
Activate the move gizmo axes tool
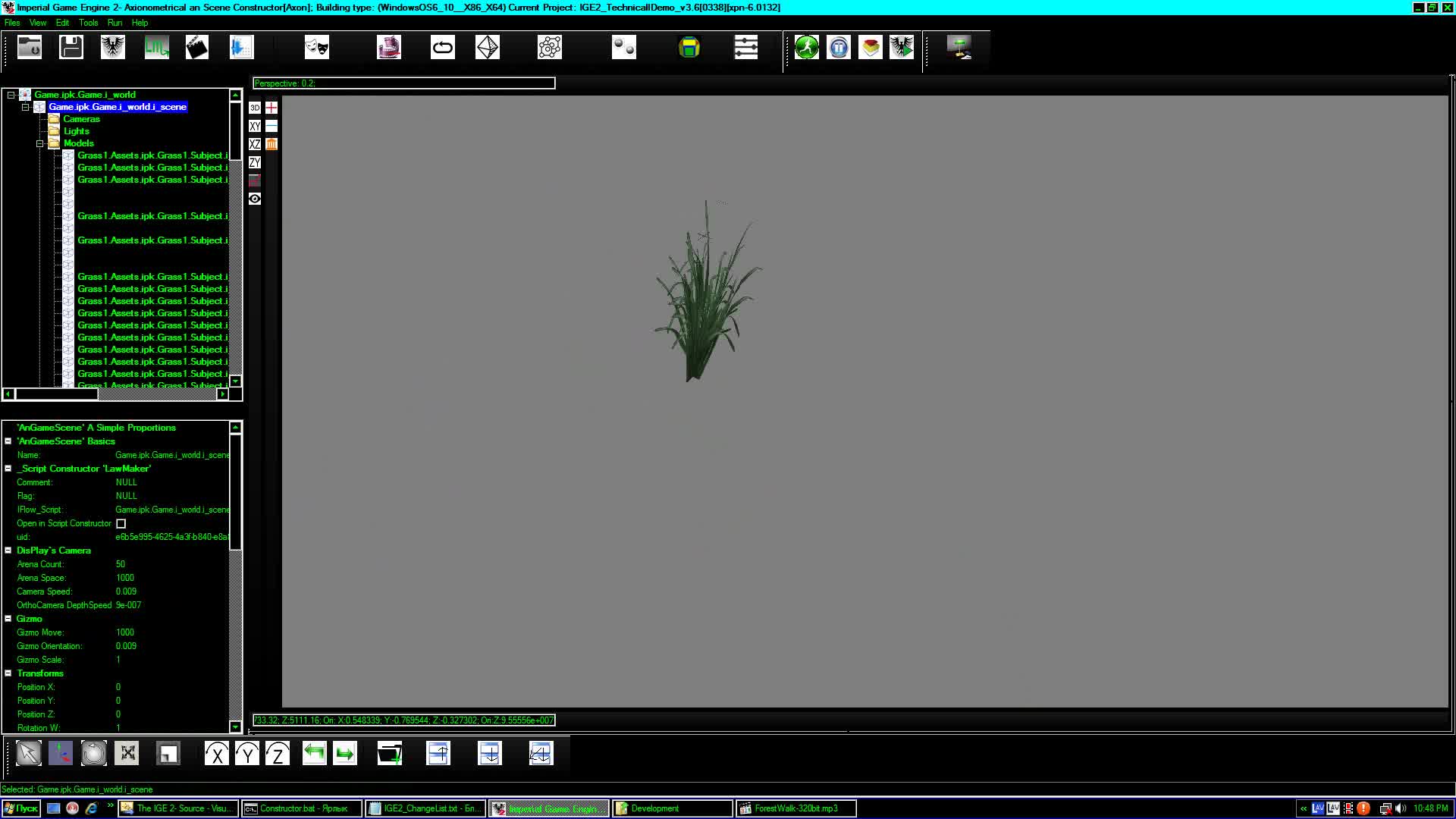[x=61, y=753]
